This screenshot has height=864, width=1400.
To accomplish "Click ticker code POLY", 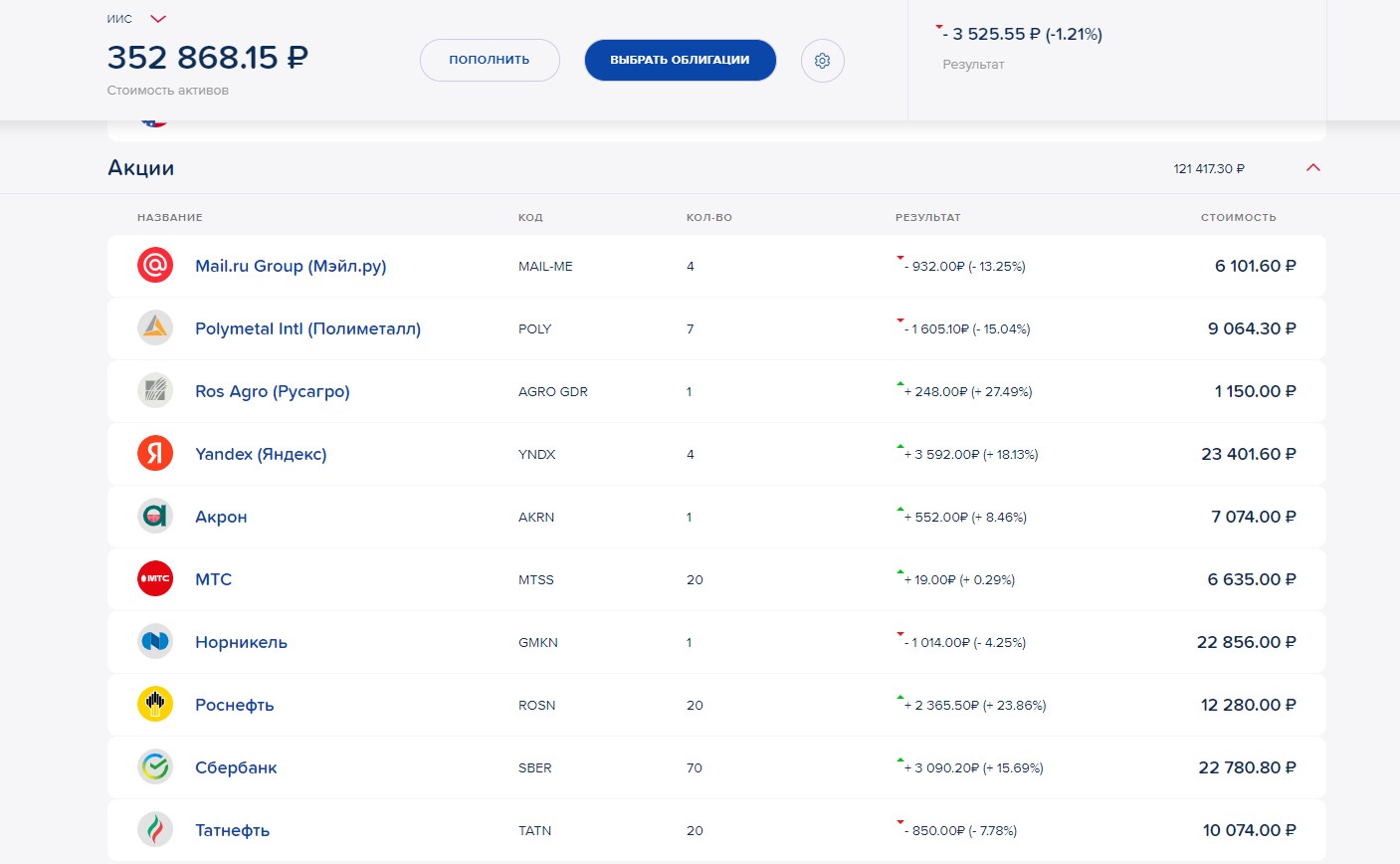I will (534, 328).
